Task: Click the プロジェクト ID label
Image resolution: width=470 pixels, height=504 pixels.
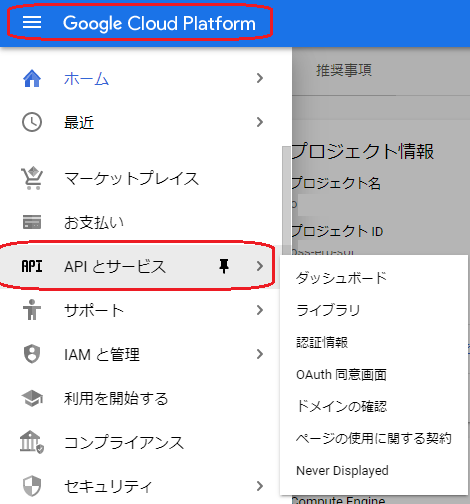Action: tap(337, 231)
